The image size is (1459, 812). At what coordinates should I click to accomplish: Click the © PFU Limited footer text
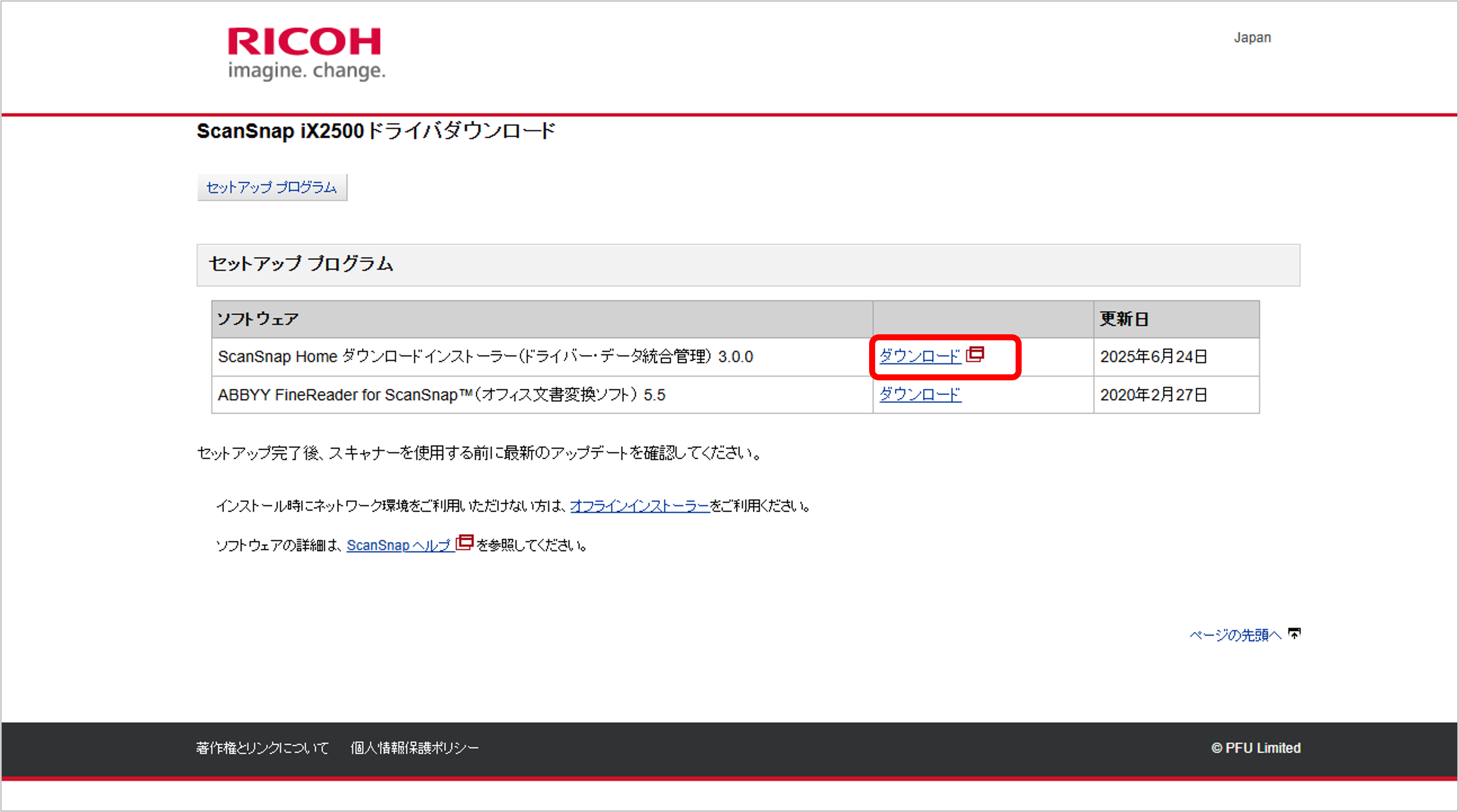1256,748
